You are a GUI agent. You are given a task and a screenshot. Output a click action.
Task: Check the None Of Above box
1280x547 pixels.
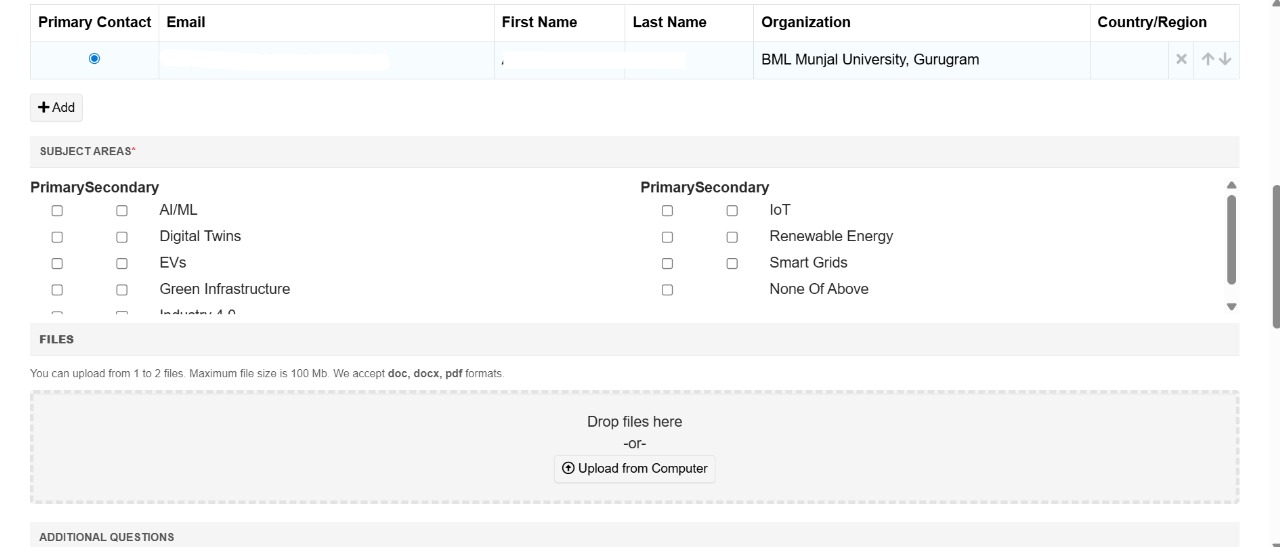click(667, 290)
